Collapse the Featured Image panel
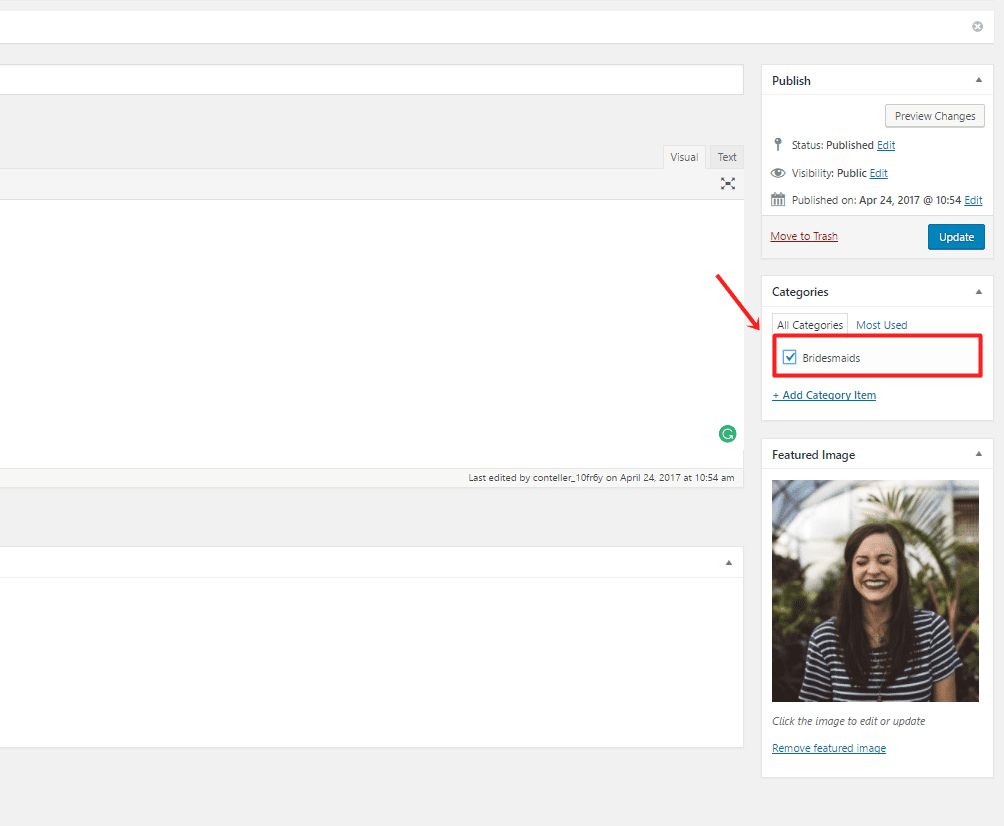The width and height of the screenshot is (1004, 826). tap(978, 454)
